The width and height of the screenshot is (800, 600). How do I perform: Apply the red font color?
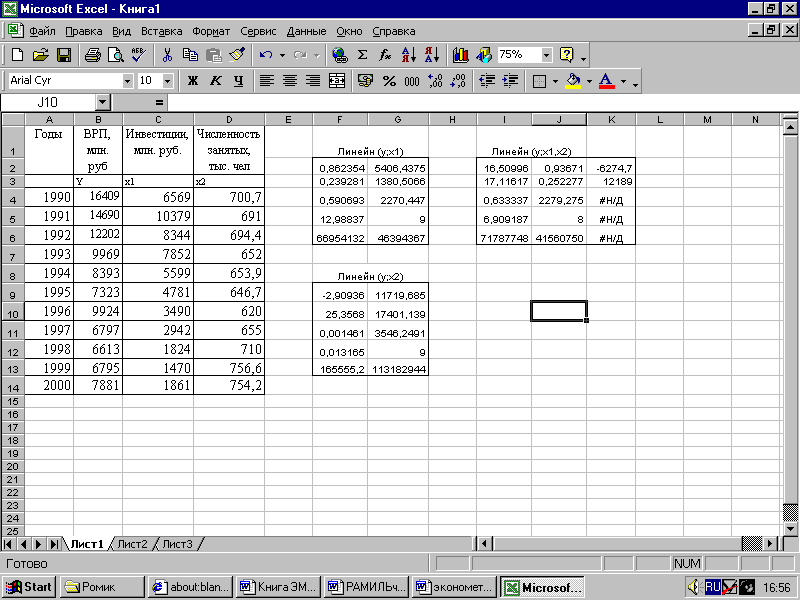606,81
